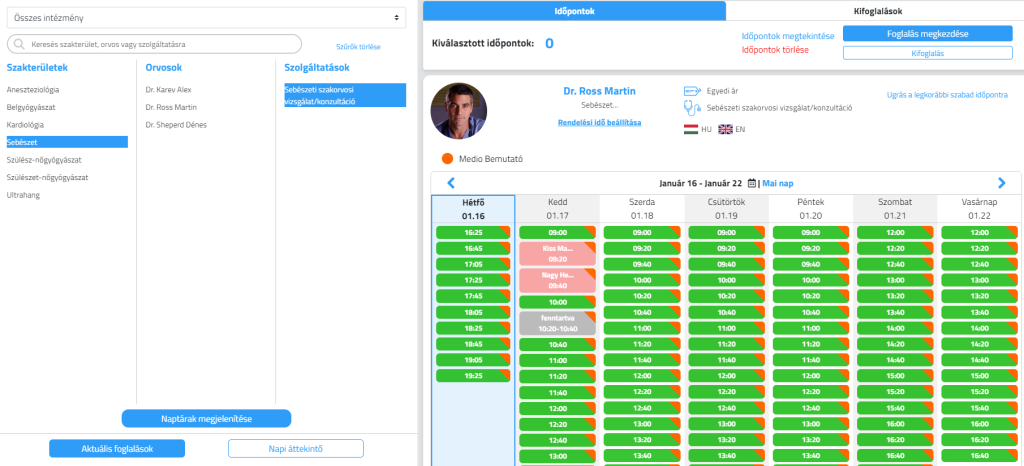The height and width of the screenshot is (466, 1024).
Task: Click the English flag language icon
Action: pyautogui.click(x=726, y=129)
